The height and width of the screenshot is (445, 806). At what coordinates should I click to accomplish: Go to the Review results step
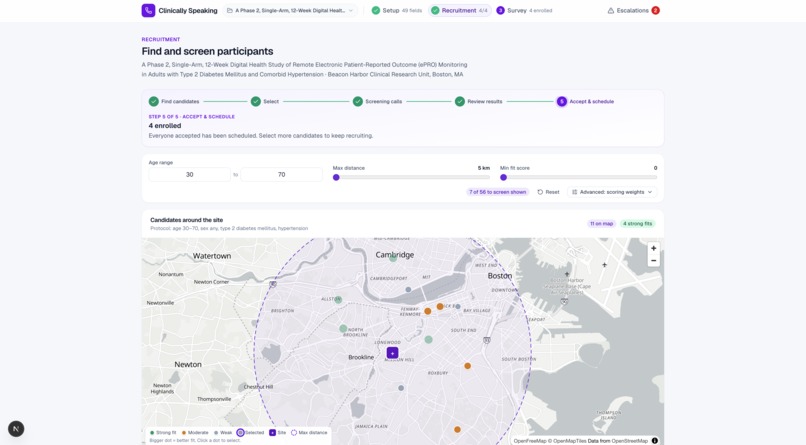click(479, 101)
